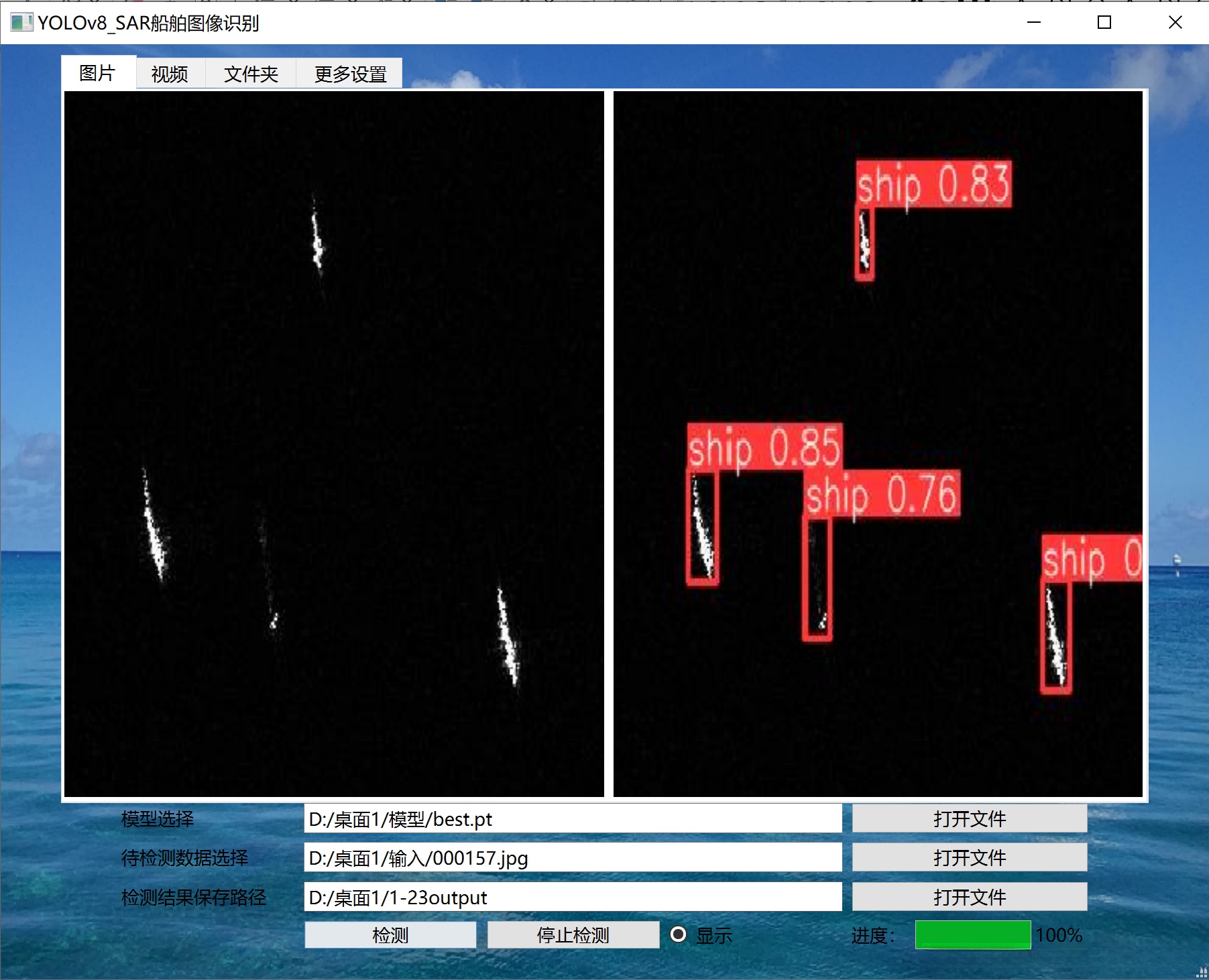Click the input image path field 000157.jpg

coord(573,858)
